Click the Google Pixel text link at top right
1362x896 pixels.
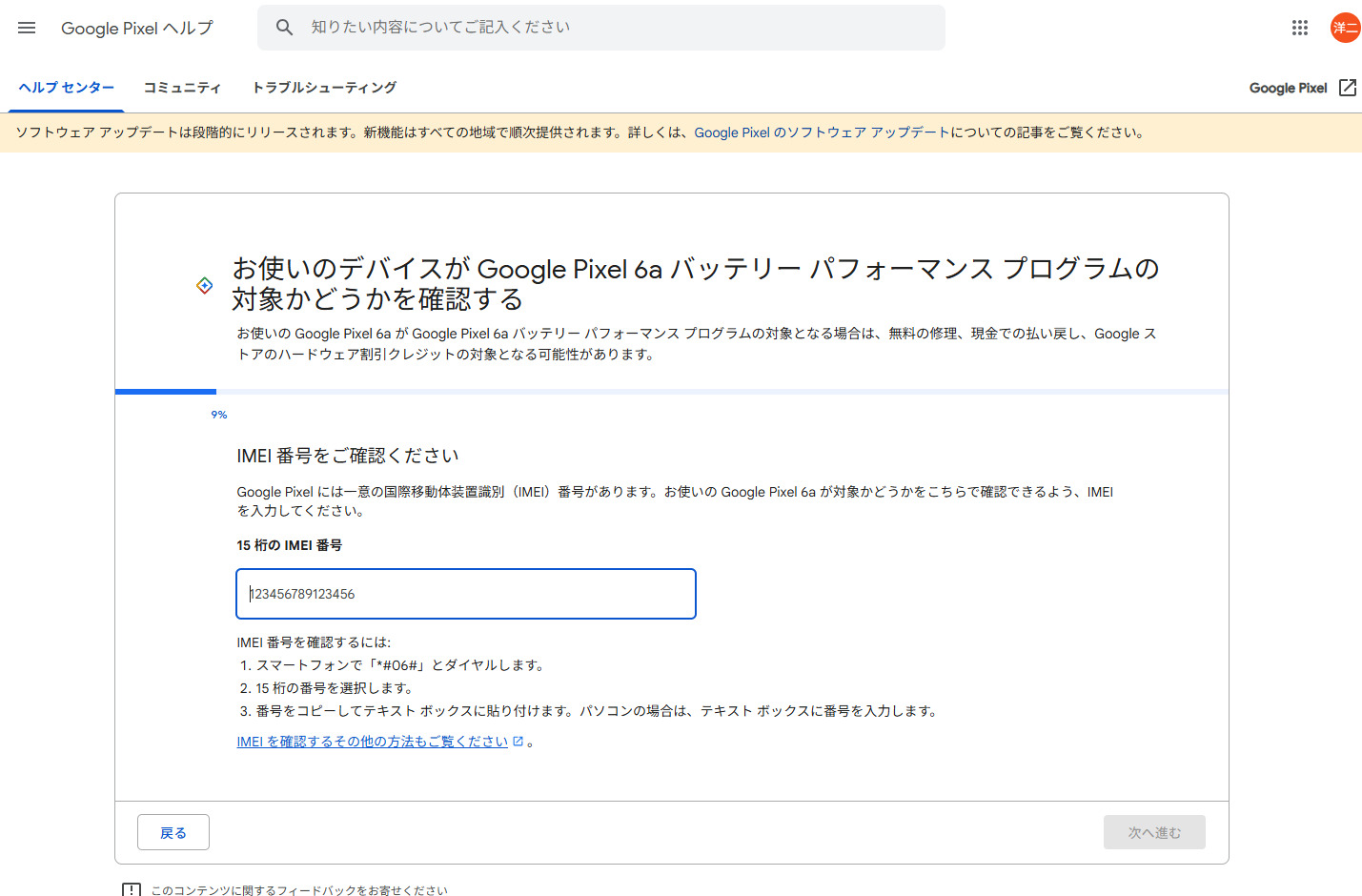click(1288, 88)
